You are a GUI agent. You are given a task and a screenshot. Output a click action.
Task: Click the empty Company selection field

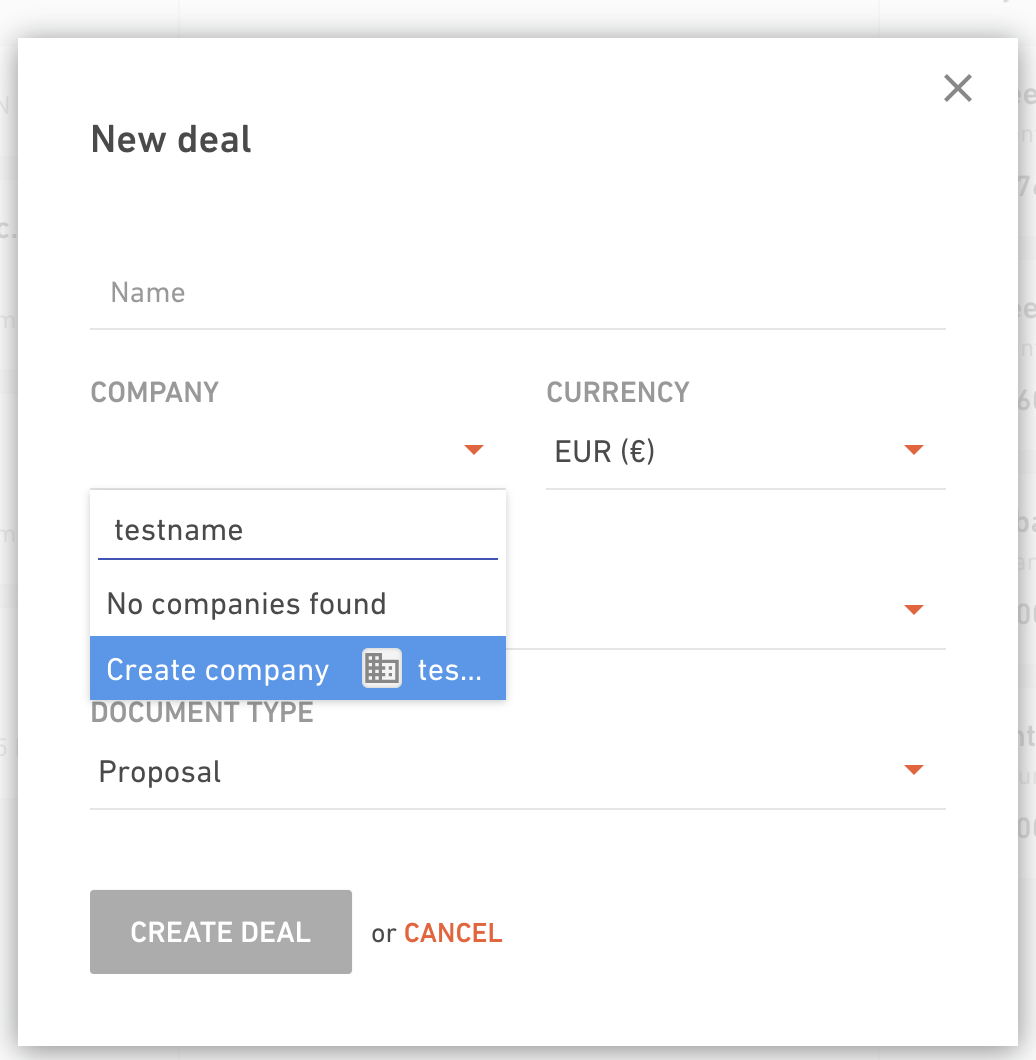(x=298, y=451)
